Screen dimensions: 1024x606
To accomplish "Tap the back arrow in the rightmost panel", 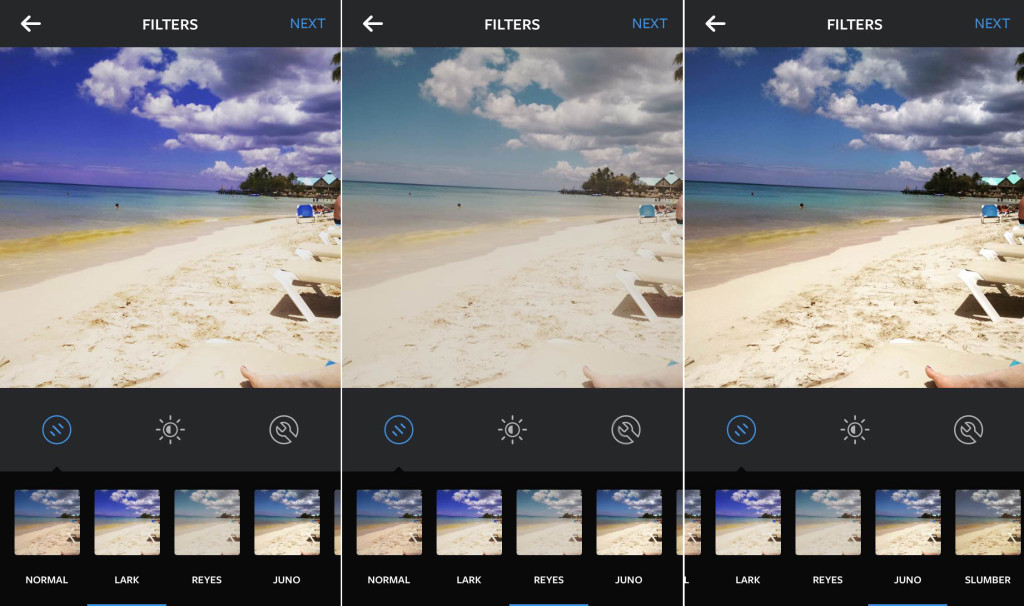I will (713, 23).
